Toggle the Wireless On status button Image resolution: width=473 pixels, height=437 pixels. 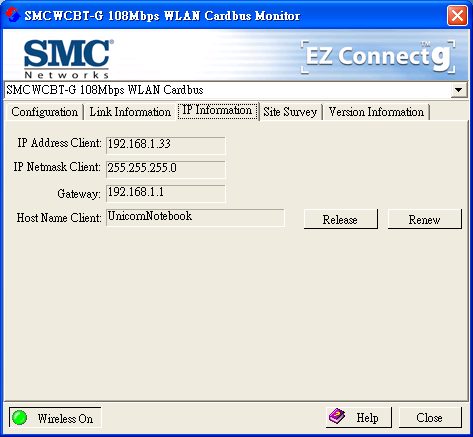(x=55, y=417)
